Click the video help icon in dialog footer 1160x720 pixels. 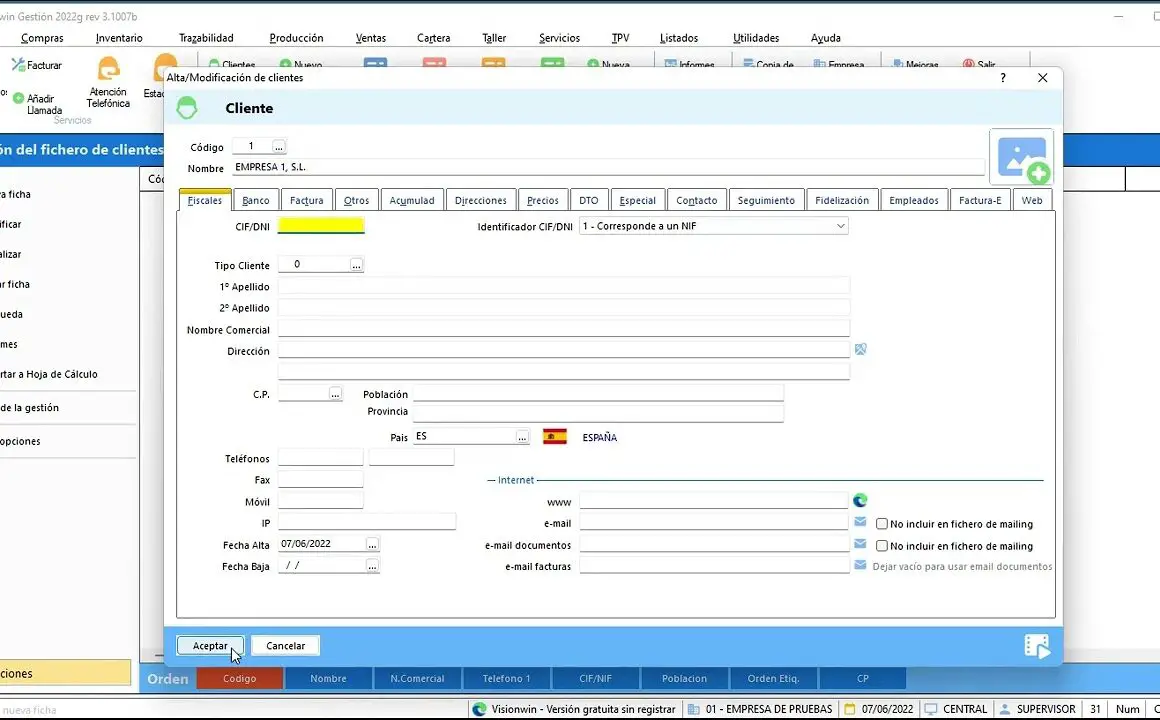pyautogui.click(x=1037, y=646)
